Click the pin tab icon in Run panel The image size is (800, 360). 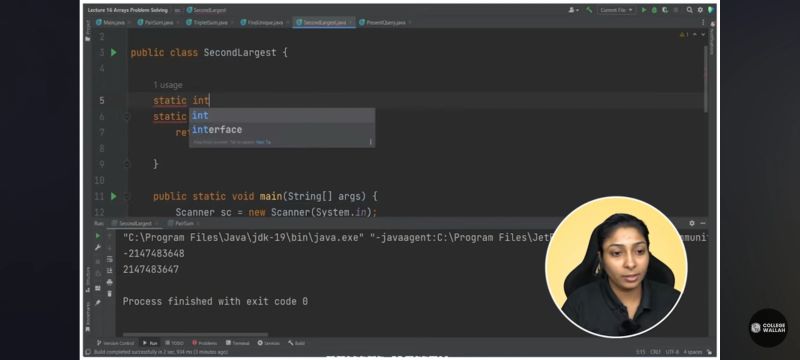tap(98, 303)
